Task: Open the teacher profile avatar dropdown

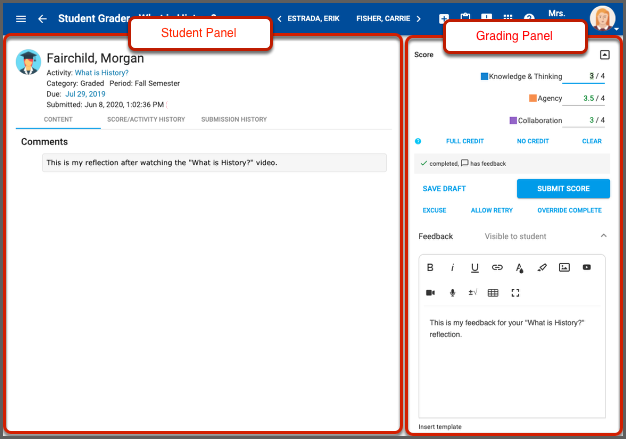Action: (602, 19)
